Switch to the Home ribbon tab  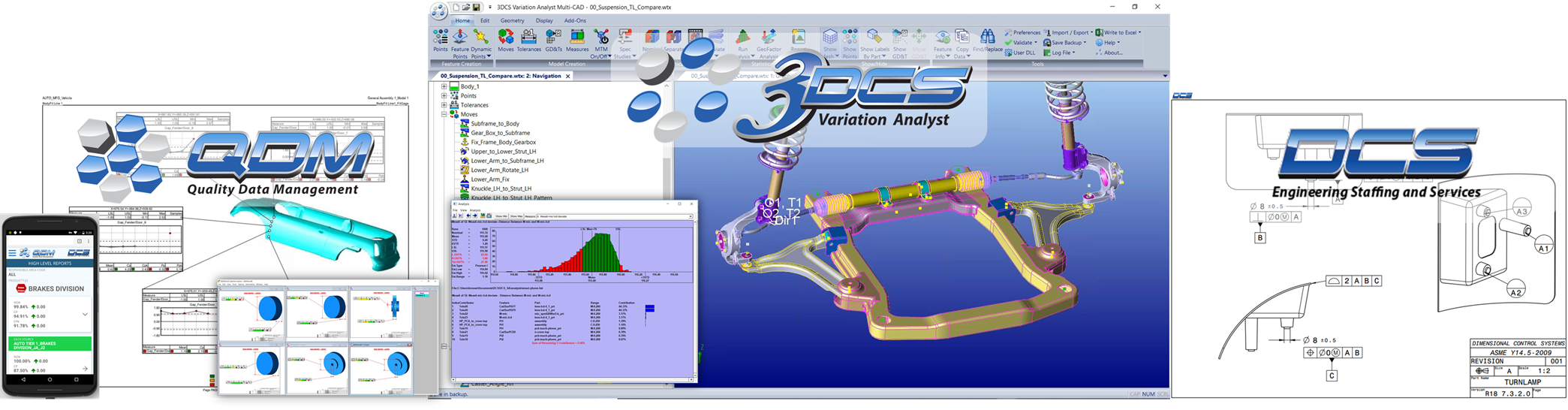coord(462,21)
